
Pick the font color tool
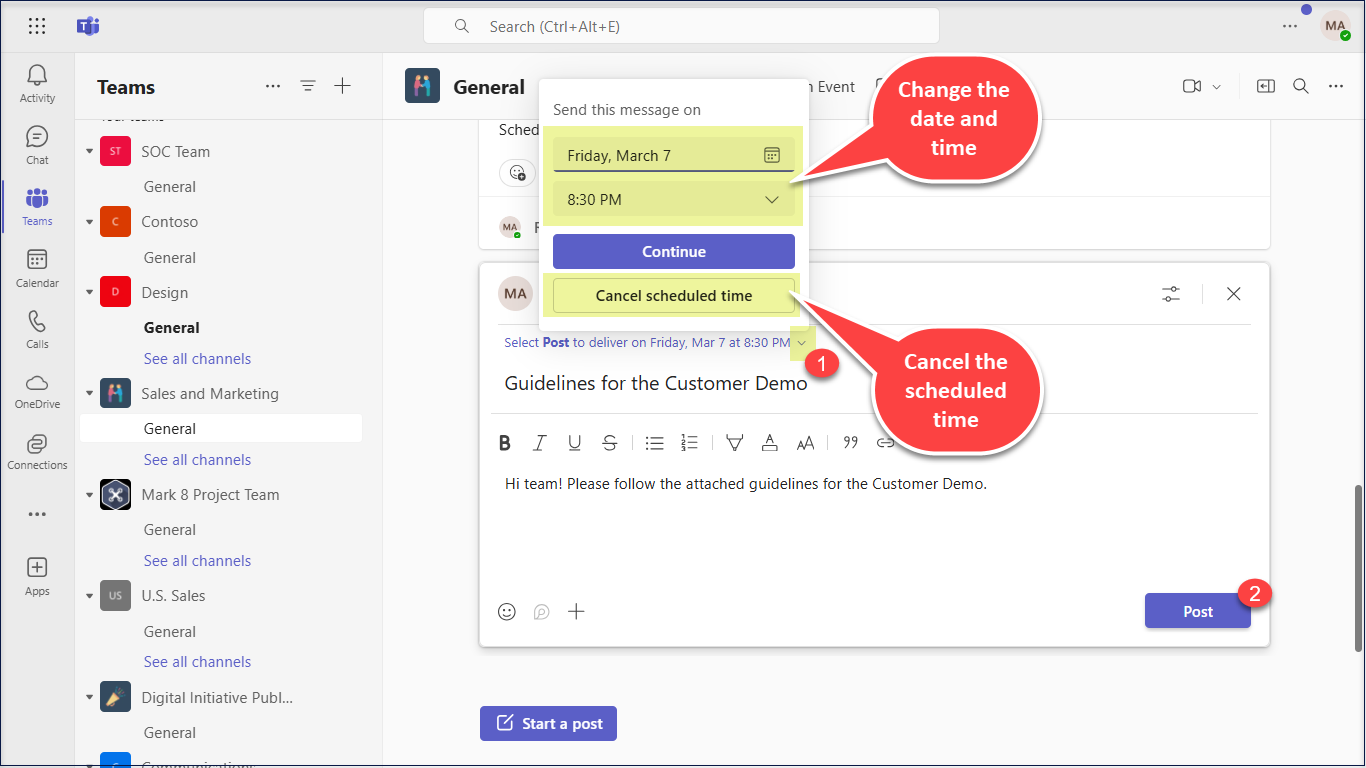tap(769, 443)
